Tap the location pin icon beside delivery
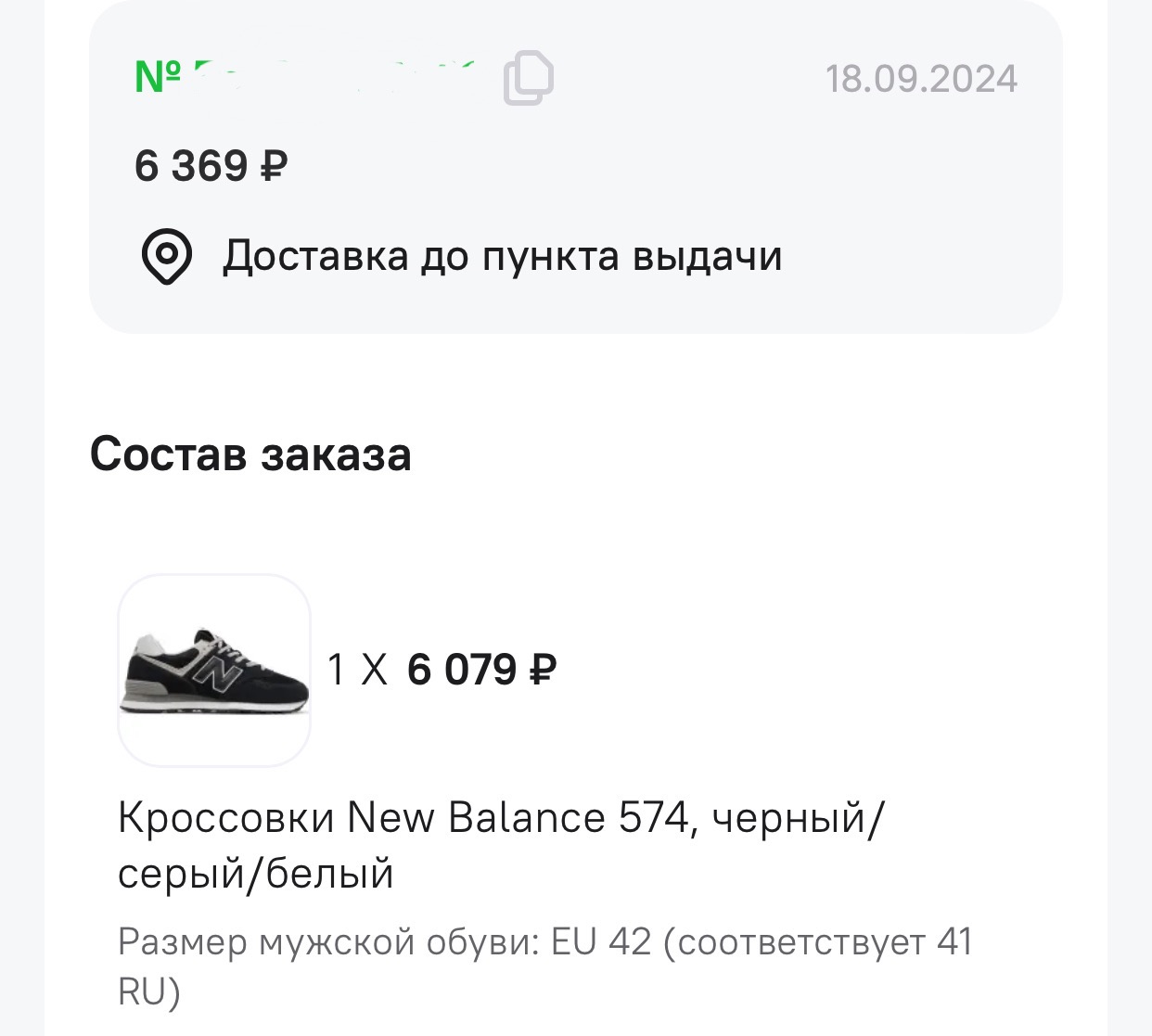 (166, 257)
